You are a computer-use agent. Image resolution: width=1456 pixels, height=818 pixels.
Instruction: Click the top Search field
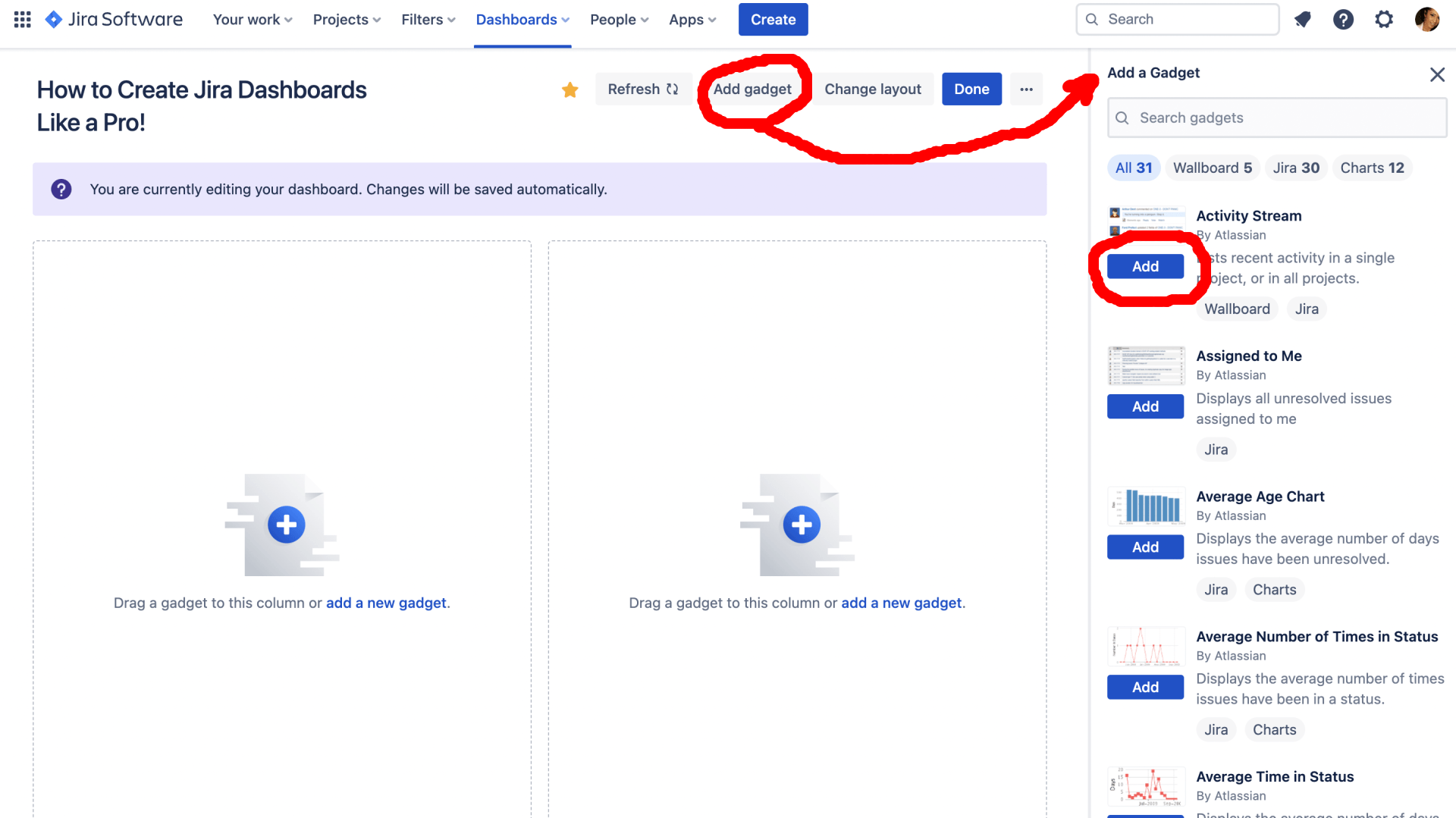(x=1177, y=20)
